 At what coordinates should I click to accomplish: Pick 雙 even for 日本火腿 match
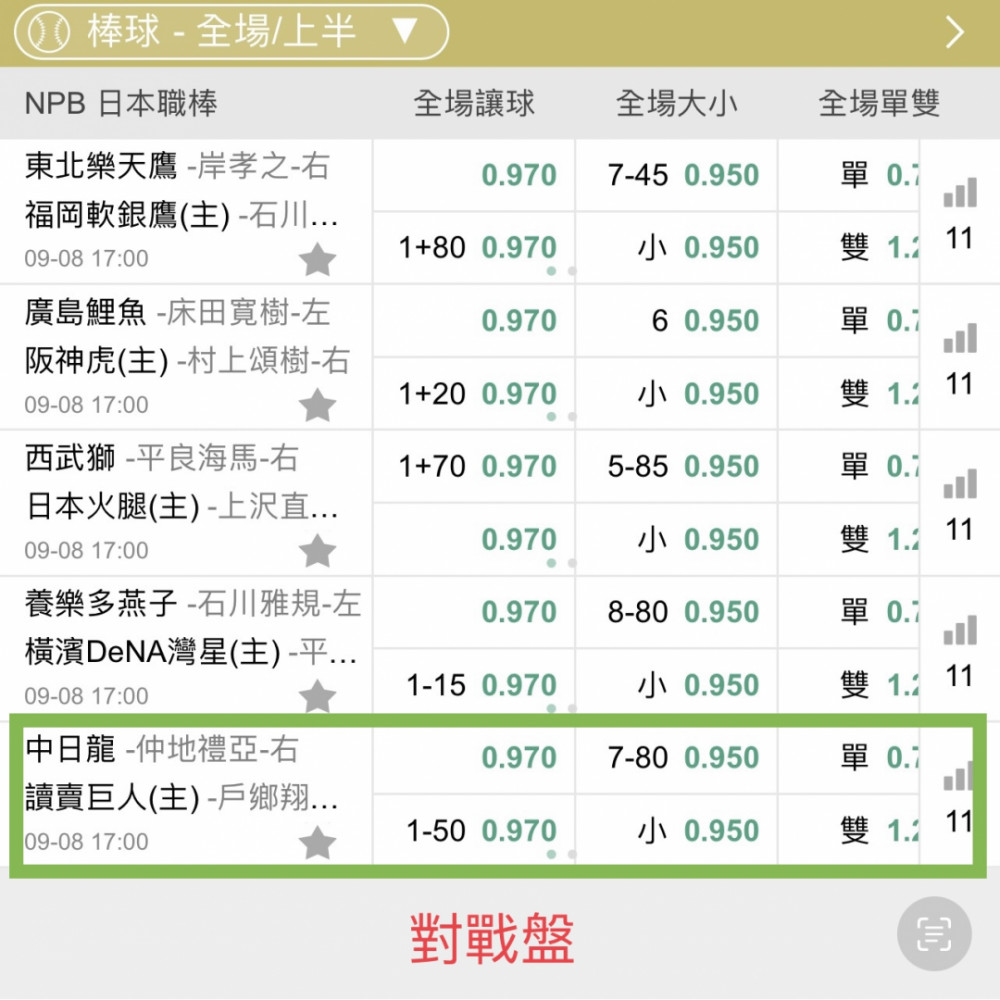[849, 540]
